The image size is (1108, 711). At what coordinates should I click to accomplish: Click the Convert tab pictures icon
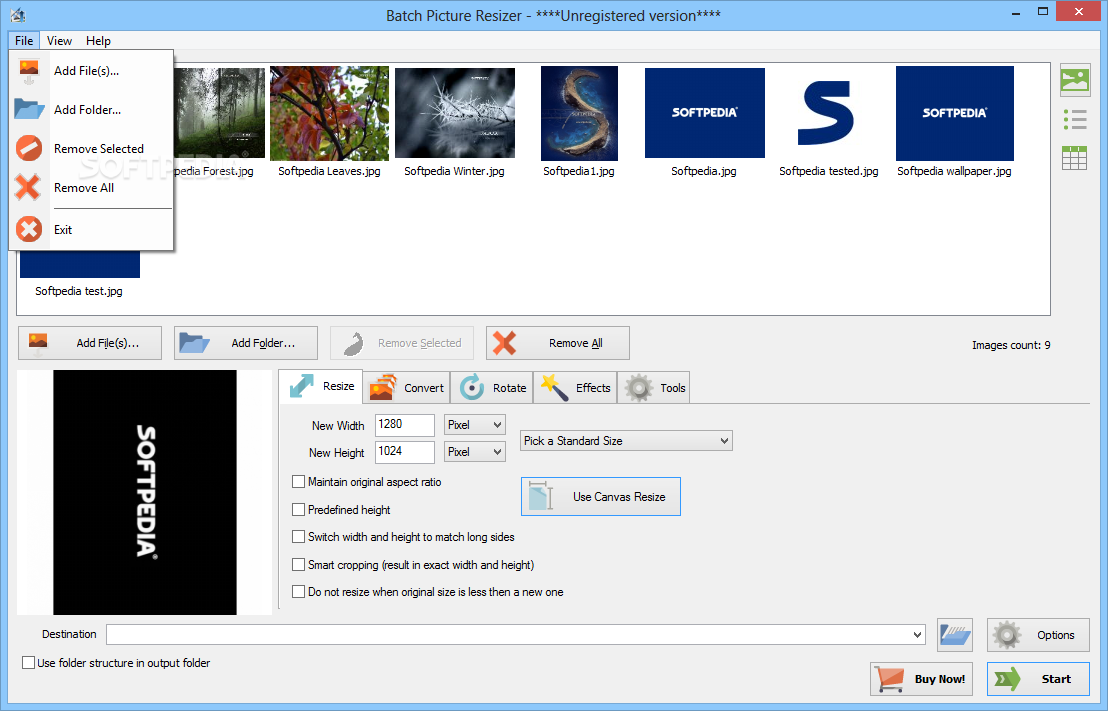tap(383, 387)
